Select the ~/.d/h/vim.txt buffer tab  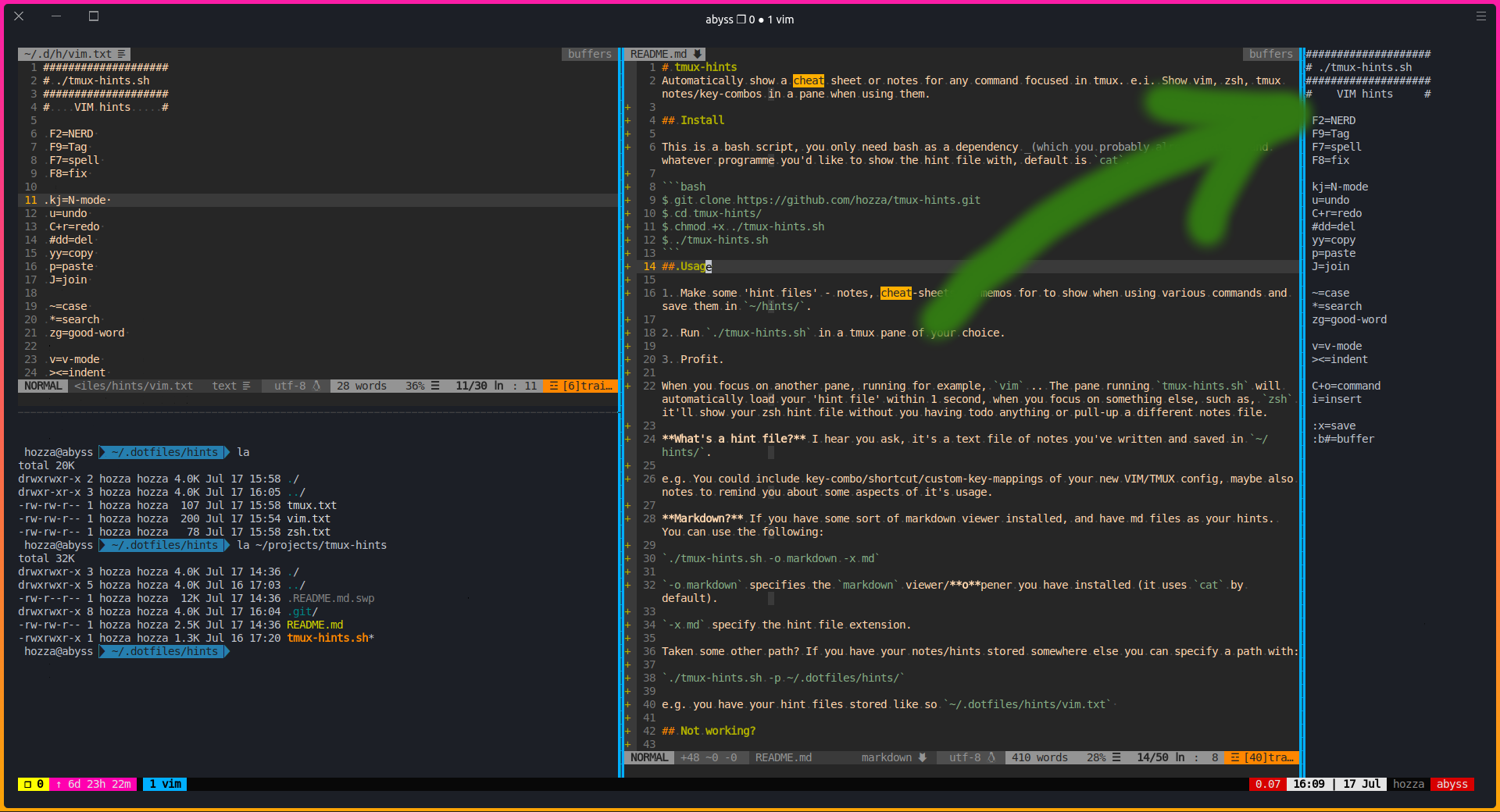pyautogui.click(x=74, y=54)
